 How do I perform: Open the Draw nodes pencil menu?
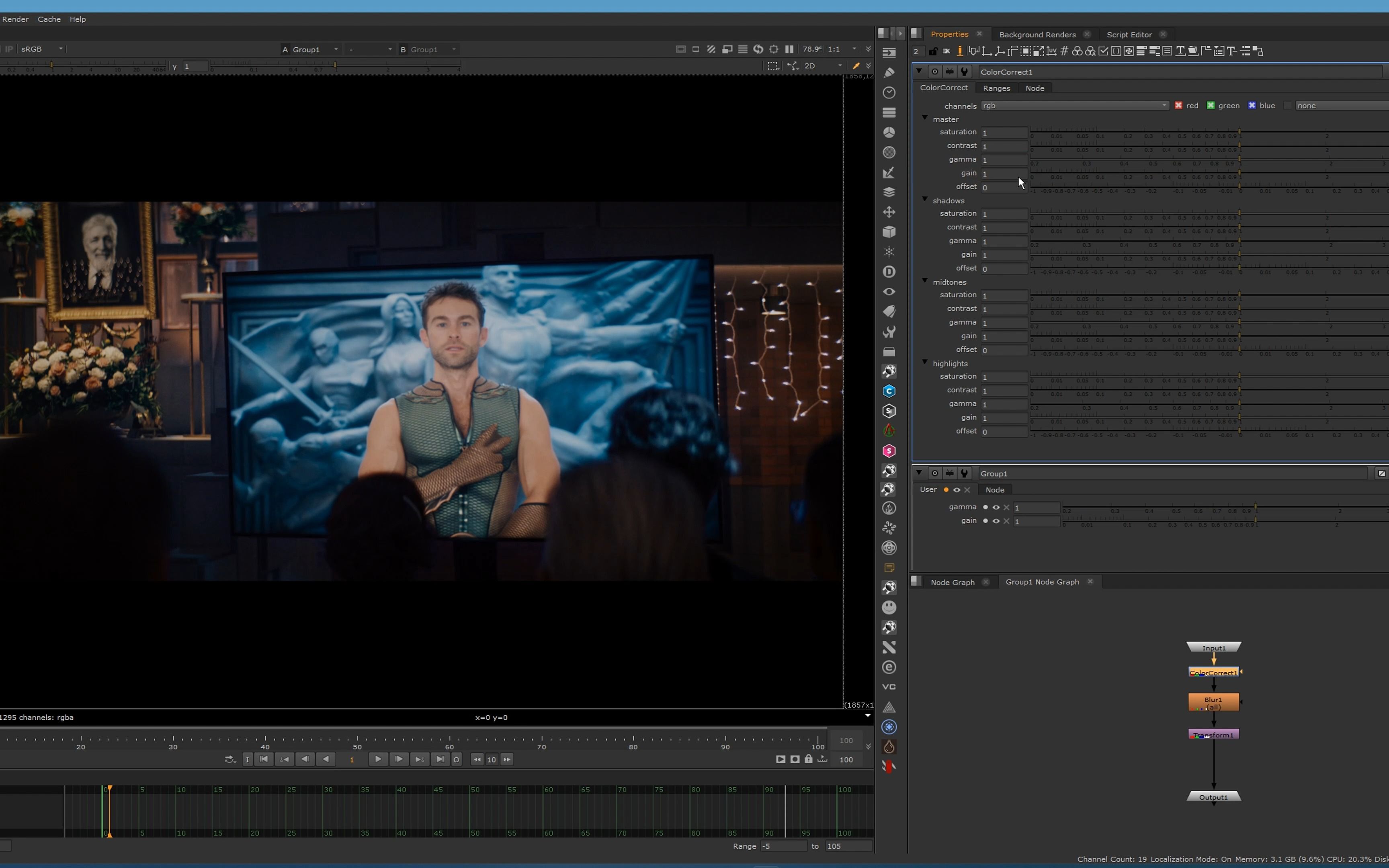point(889,72)
